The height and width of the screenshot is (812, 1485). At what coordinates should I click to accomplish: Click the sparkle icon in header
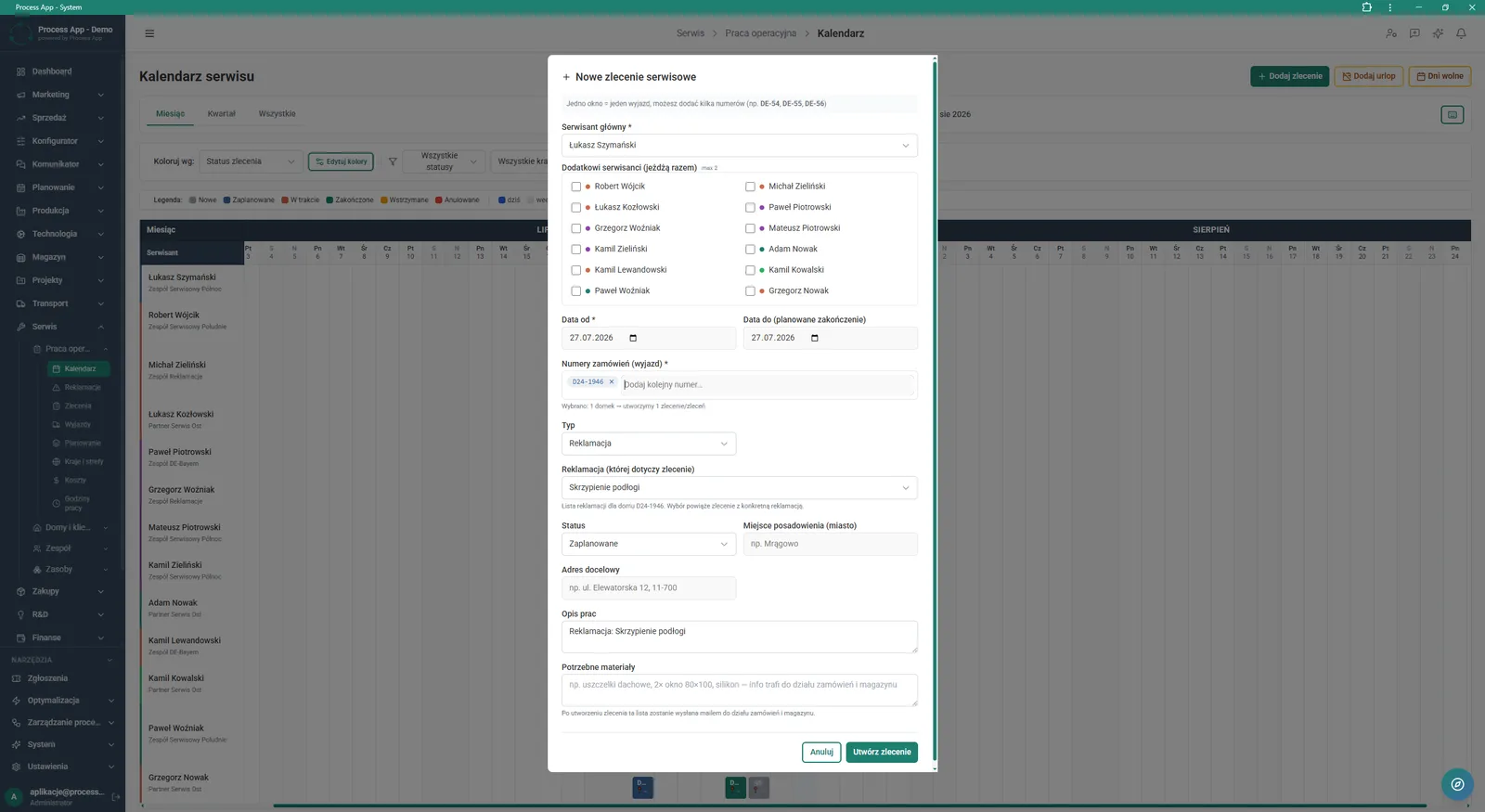click(x=1438, y=33)
